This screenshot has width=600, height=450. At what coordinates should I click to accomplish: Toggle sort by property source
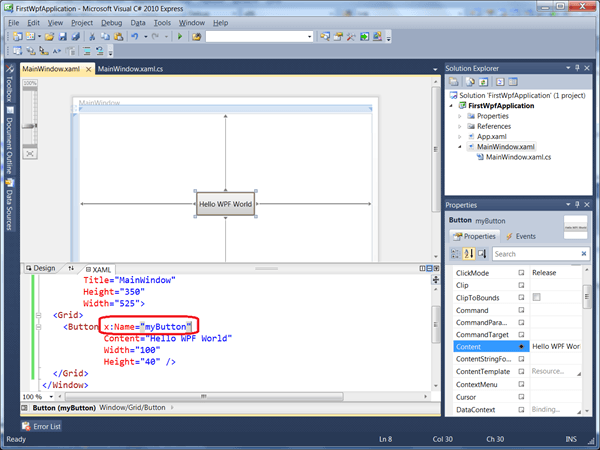click(482, 253)
